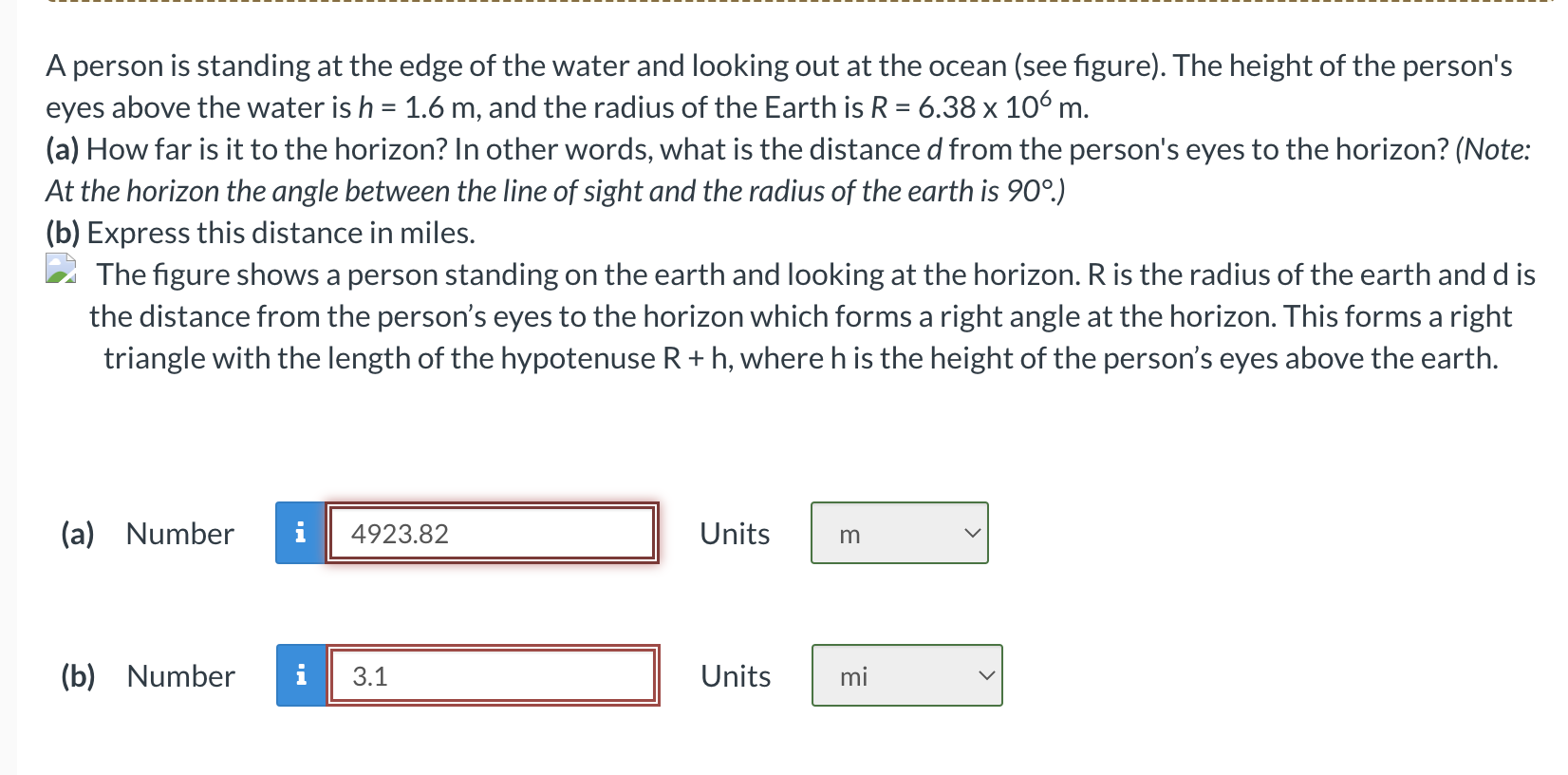The width and height of the screenshot is (1568, 775).
Task: Click the Number label for part (a)
Action: click(x=179, y=534)
